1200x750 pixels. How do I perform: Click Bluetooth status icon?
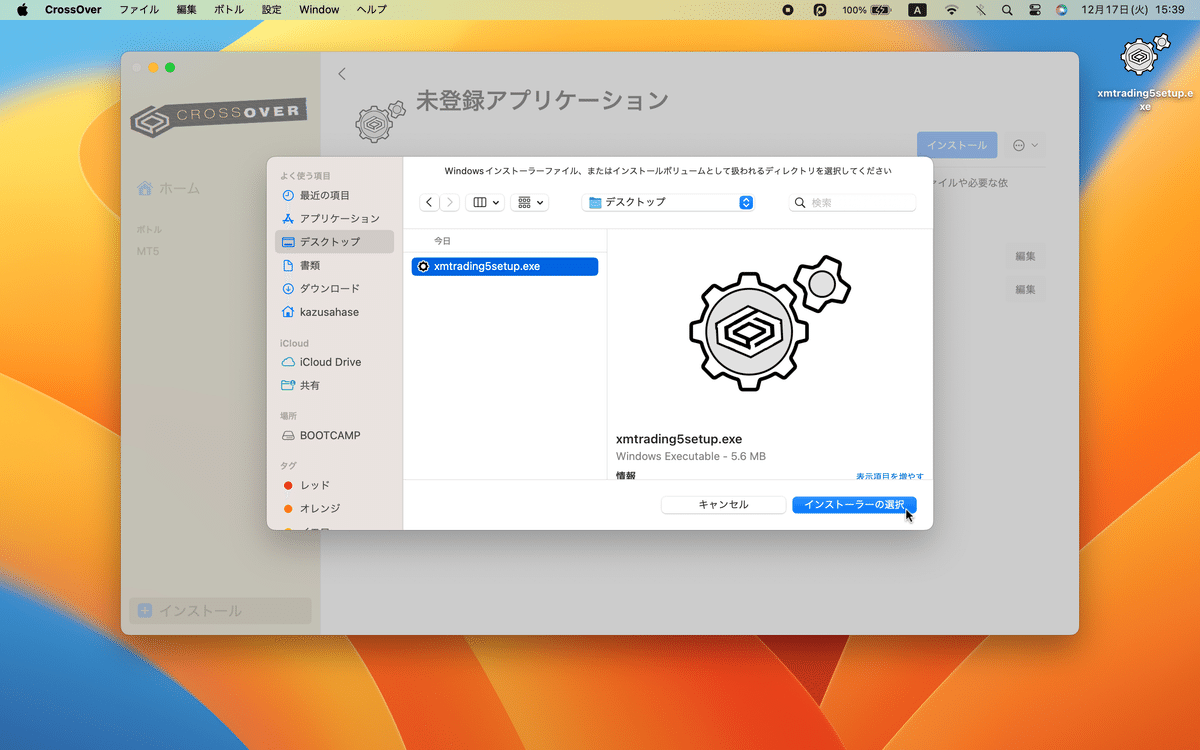point(980,10)
